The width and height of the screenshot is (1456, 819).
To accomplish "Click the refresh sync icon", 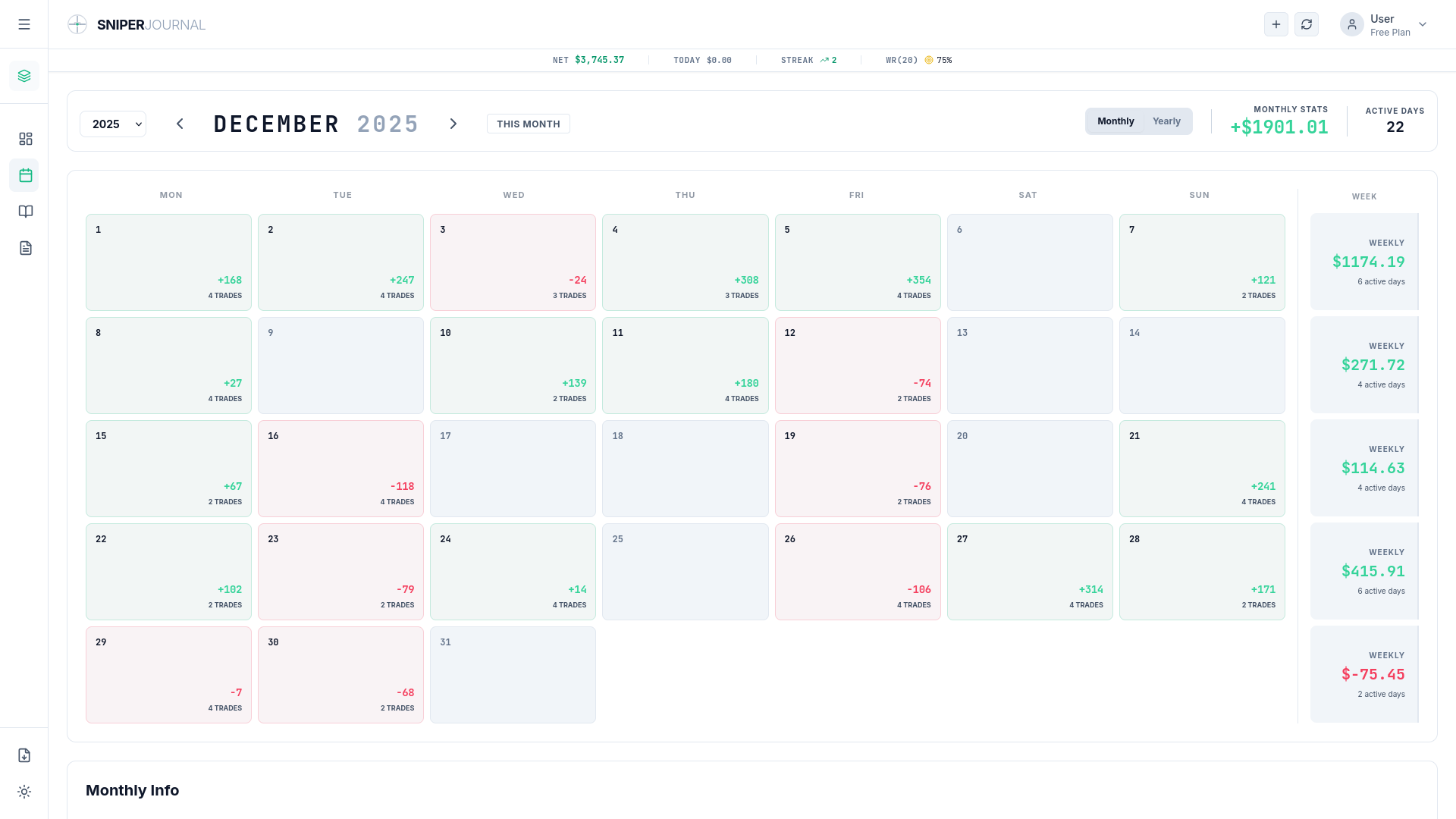I will 1307,24.
